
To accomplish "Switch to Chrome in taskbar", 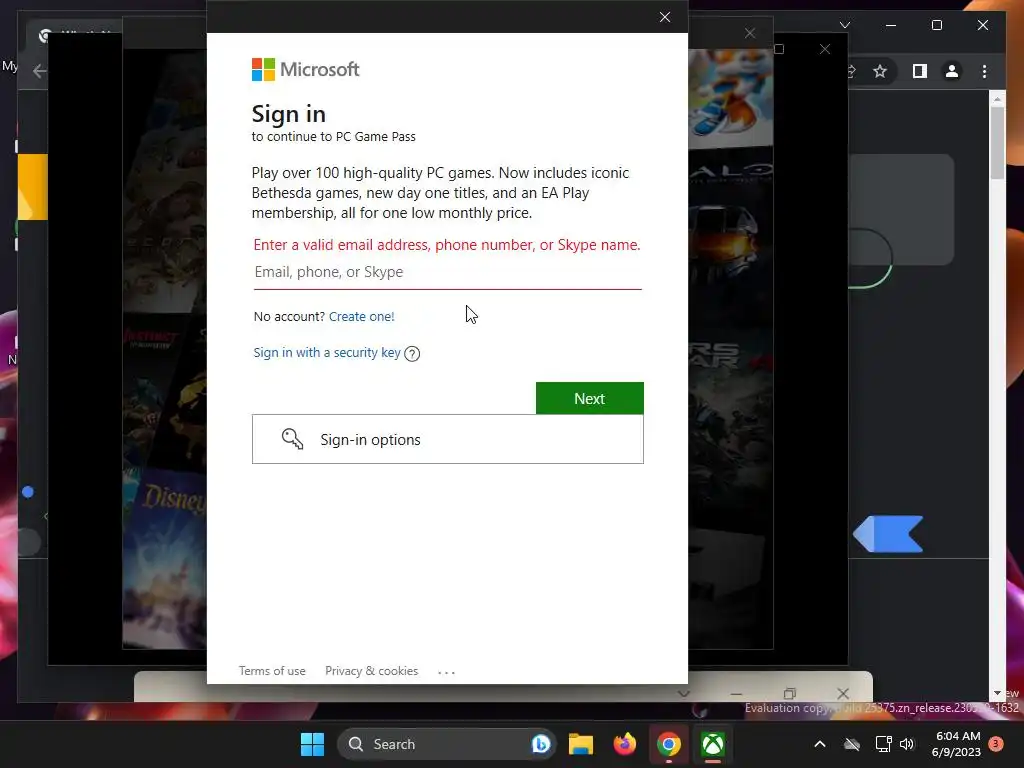I will pyautogui.click(x=669, y=744).
